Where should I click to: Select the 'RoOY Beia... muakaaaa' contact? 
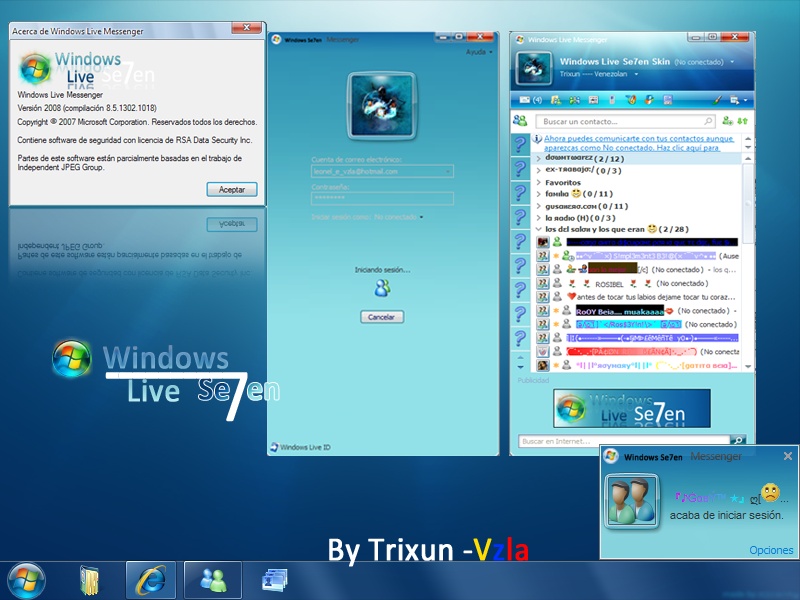tap(638, 311)
